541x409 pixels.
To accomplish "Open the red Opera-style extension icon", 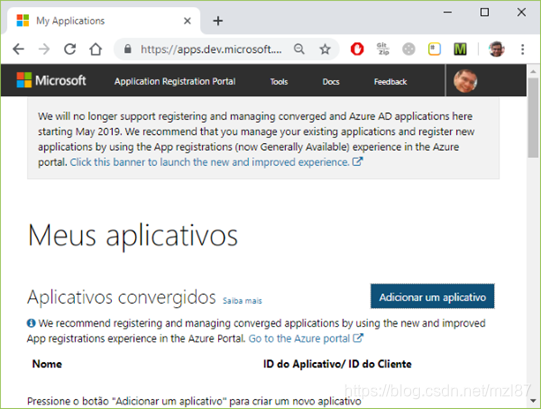I will tap(357, 49).
